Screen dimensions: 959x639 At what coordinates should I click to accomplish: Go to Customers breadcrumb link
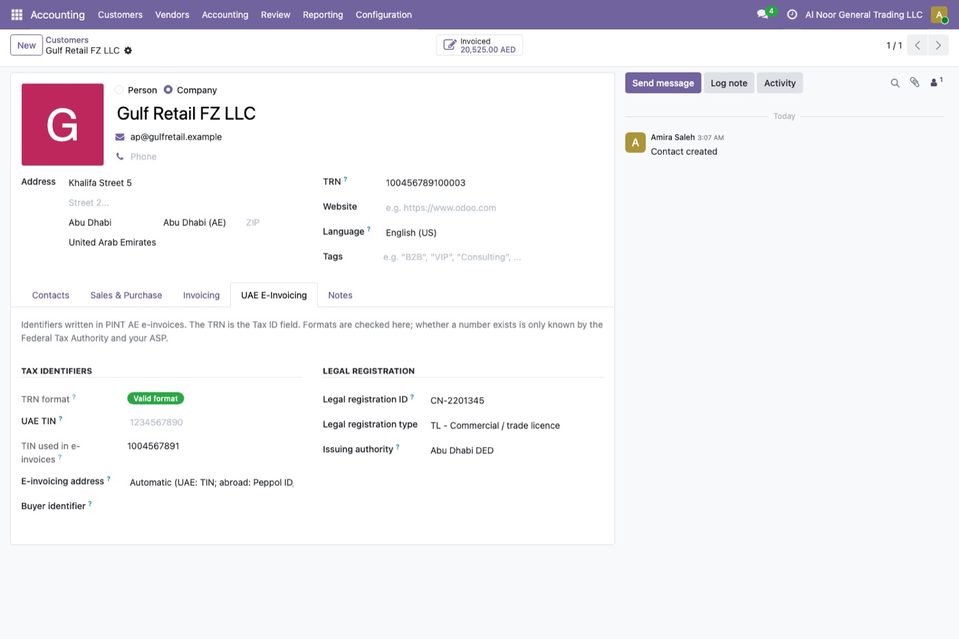[x=67, y=40]
